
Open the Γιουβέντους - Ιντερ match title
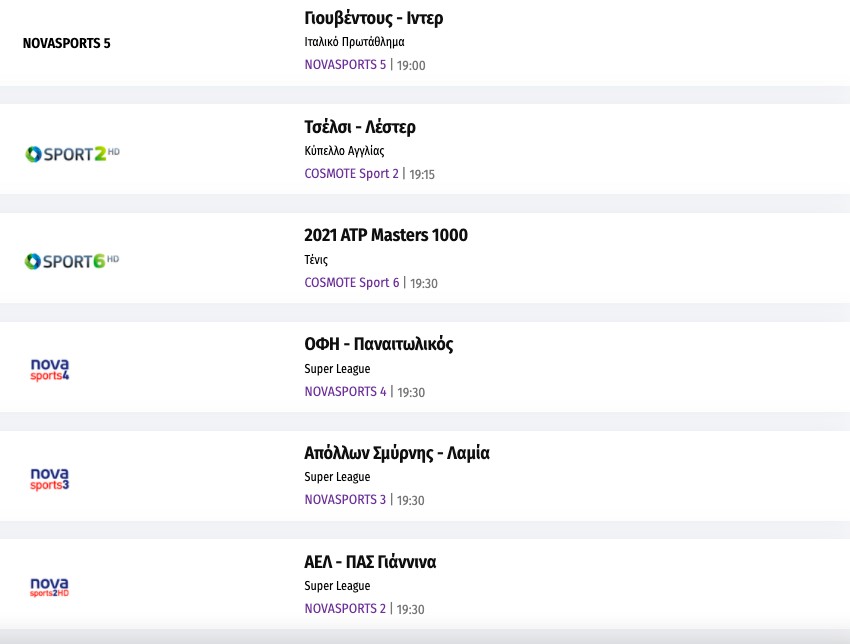[x=373, y=18]
